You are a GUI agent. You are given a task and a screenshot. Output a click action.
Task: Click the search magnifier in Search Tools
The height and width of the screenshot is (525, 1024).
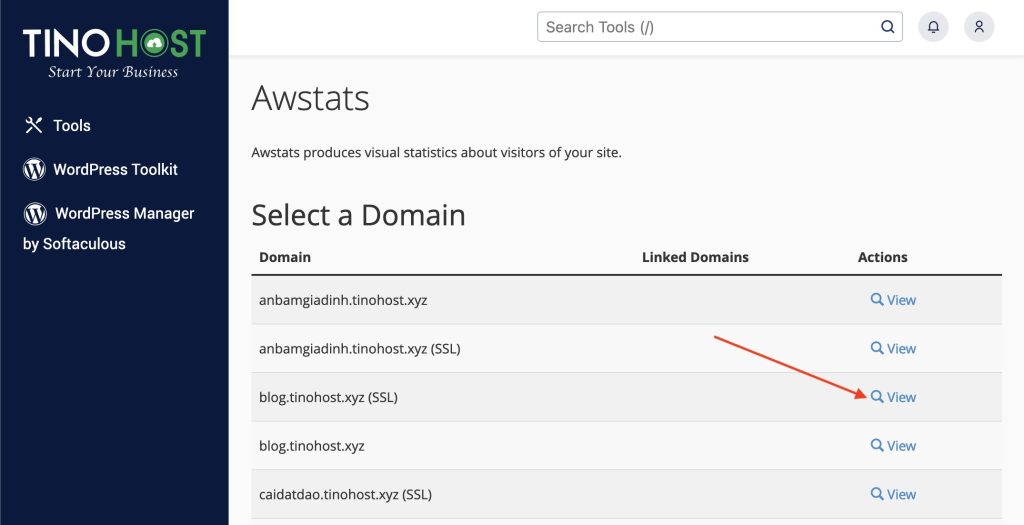(888, 27)
